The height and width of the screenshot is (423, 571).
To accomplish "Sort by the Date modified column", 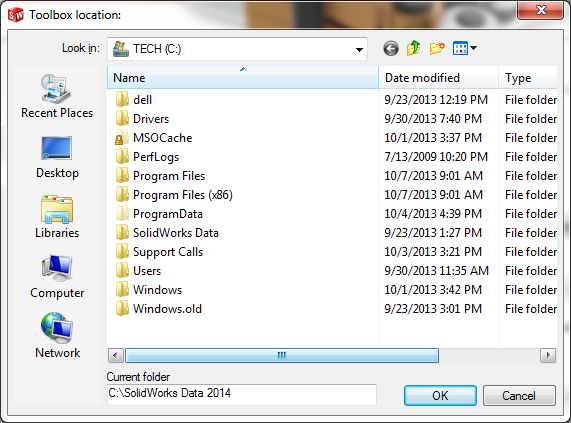I will 438,78.
